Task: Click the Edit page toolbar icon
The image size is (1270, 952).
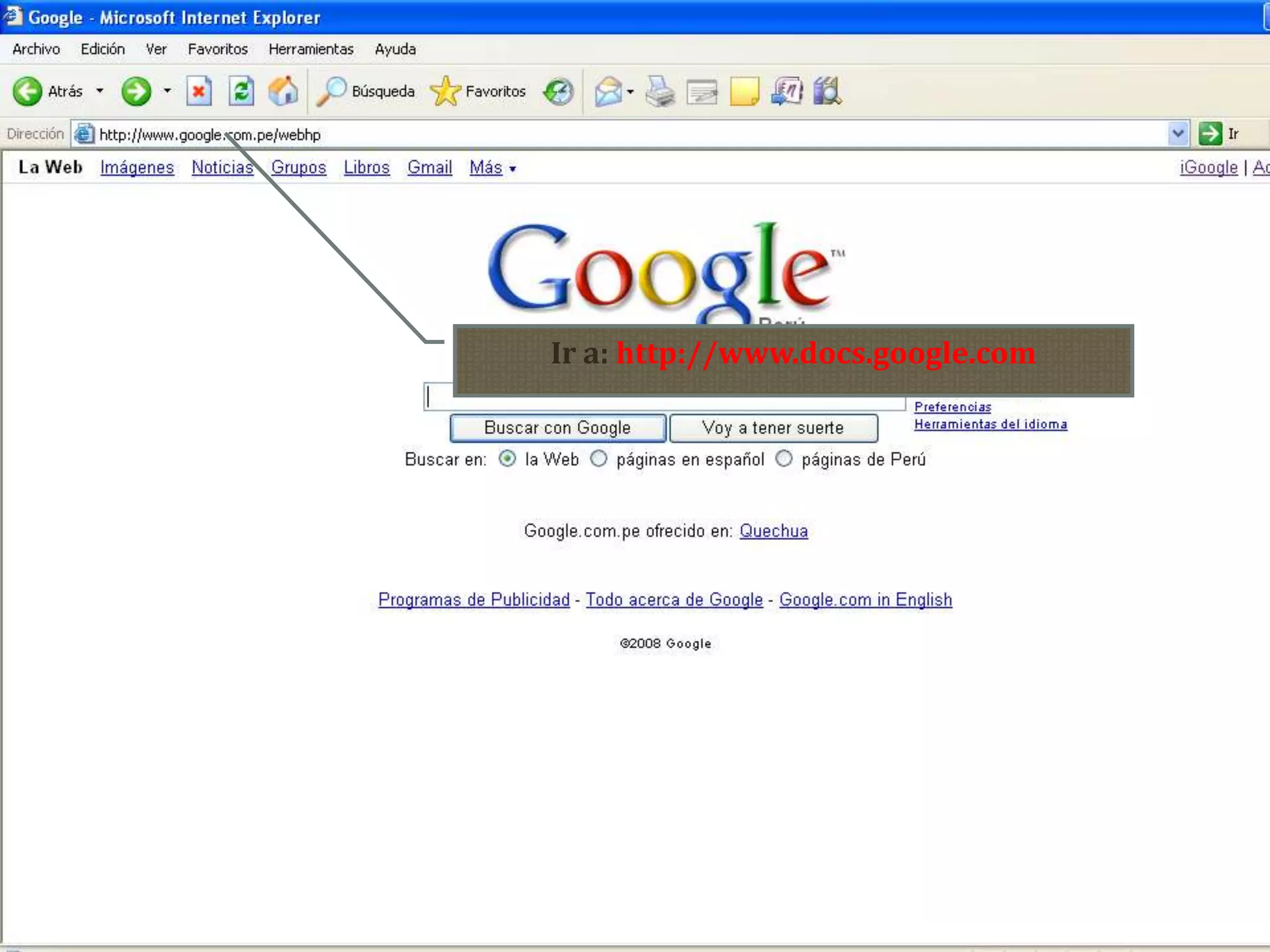Action: coord(703,93)
